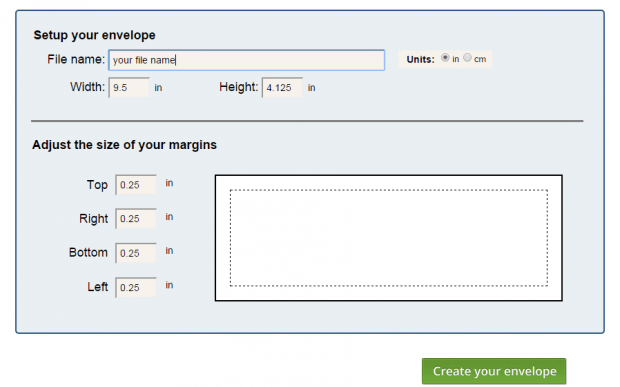Click the Right margin input field
Image resolution: width=620 pixels, height=387 pixels.
point(136,219)
